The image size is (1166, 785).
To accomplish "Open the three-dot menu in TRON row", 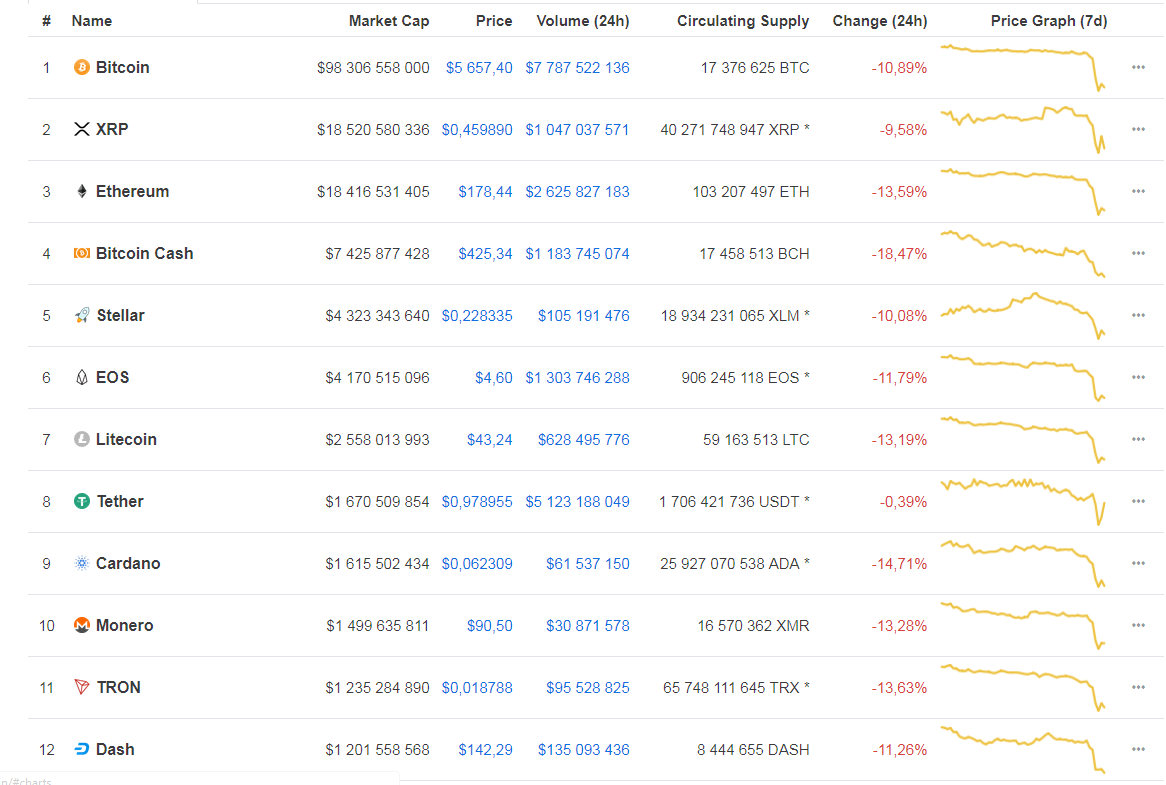I will 1138,687.
